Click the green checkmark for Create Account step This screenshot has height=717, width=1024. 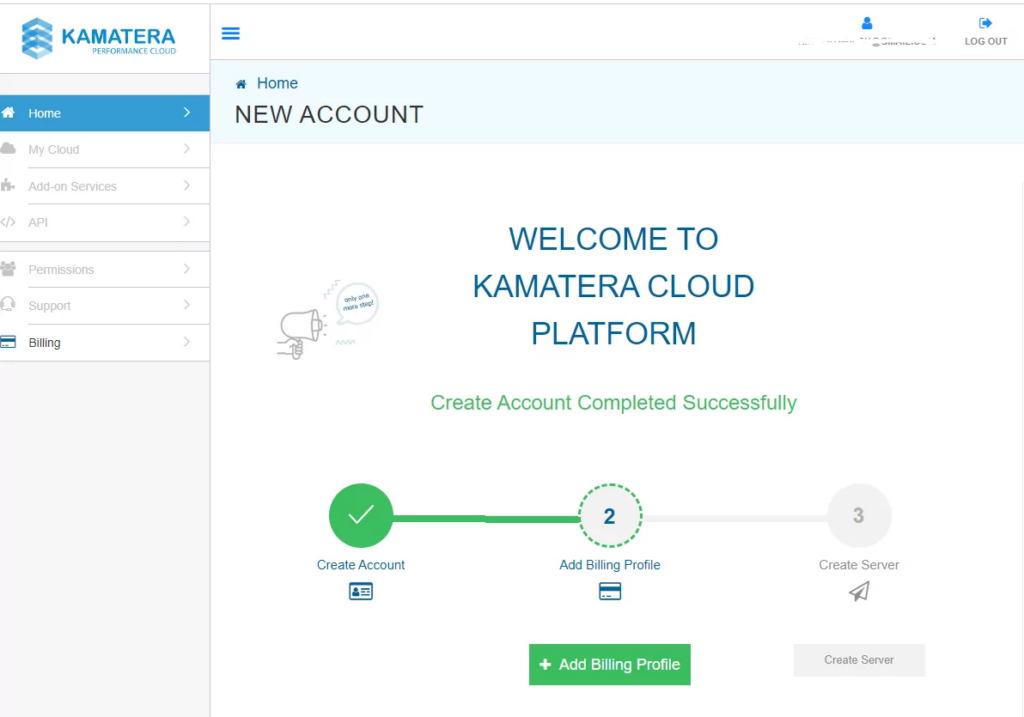361,515
